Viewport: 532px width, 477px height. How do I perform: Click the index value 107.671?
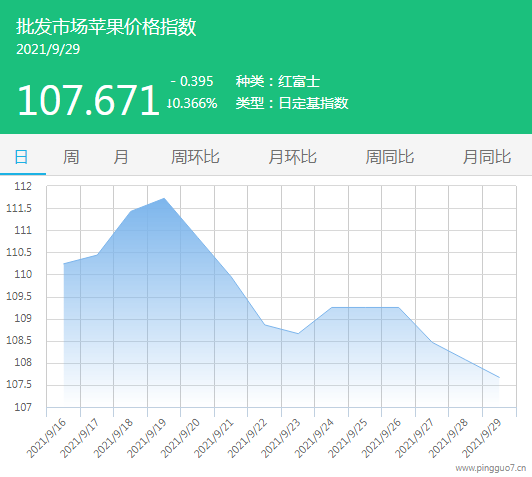[89, 100]
